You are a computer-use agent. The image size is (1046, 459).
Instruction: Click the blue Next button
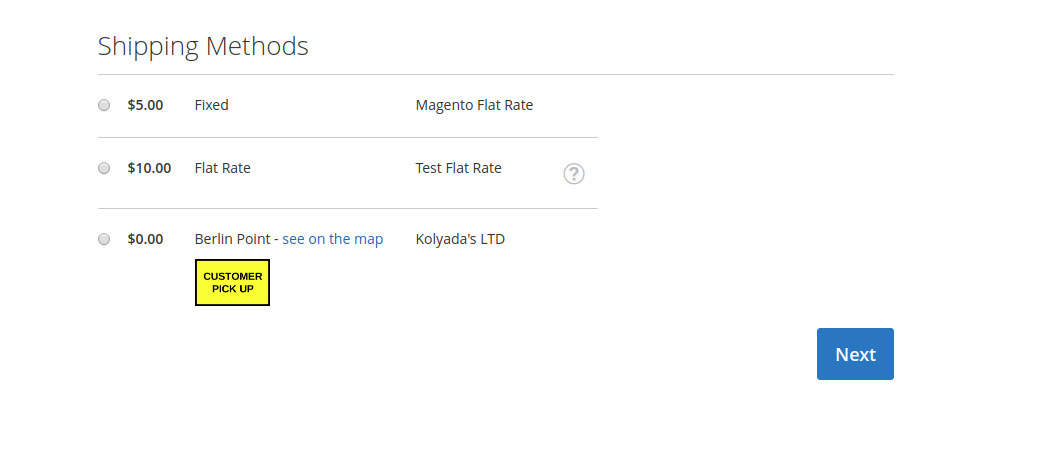click(855, 354)
